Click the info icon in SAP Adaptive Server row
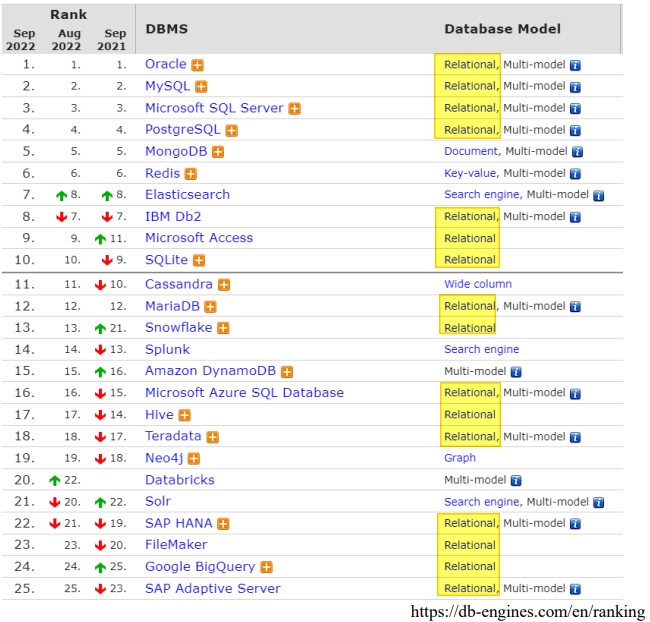The width and height of the screenshot is (650, 622). (x=575, y=589)
